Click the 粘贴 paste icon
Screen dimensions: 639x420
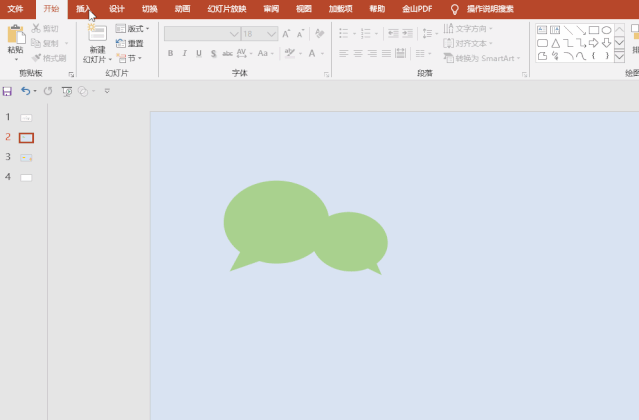click(x=16, y=34)
